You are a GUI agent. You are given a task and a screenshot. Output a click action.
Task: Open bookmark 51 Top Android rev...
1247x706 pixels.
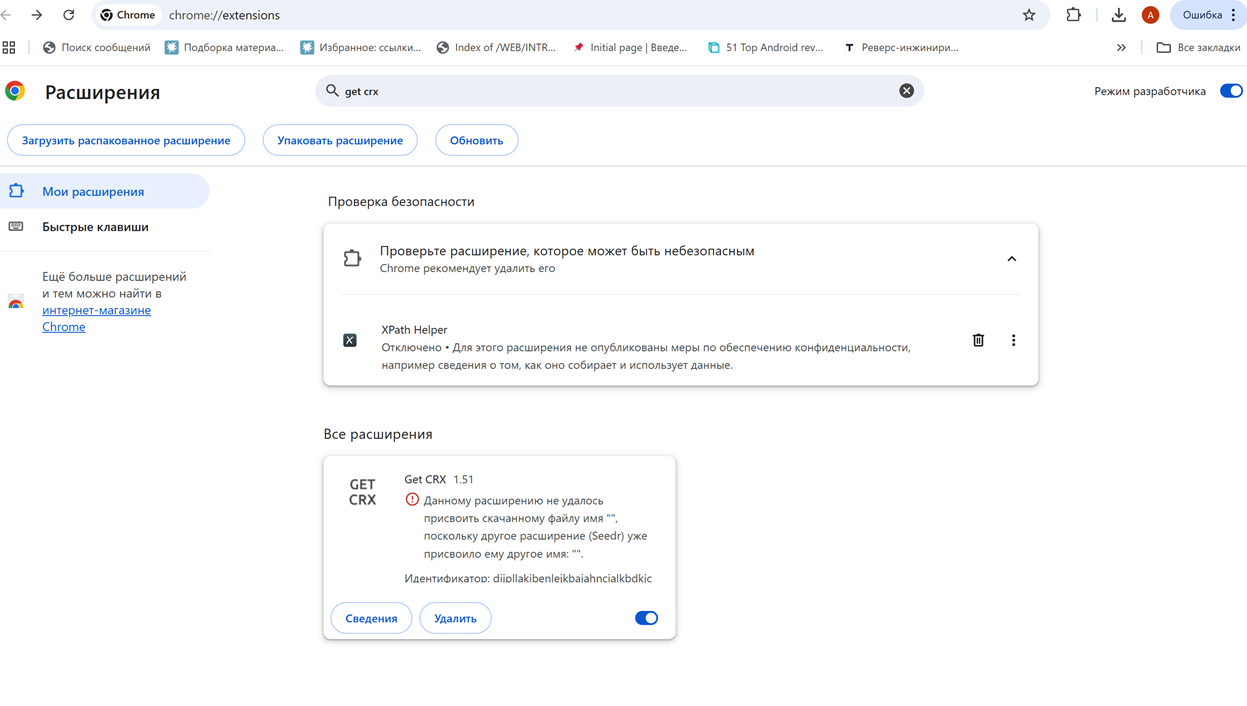tap(765, 47)
